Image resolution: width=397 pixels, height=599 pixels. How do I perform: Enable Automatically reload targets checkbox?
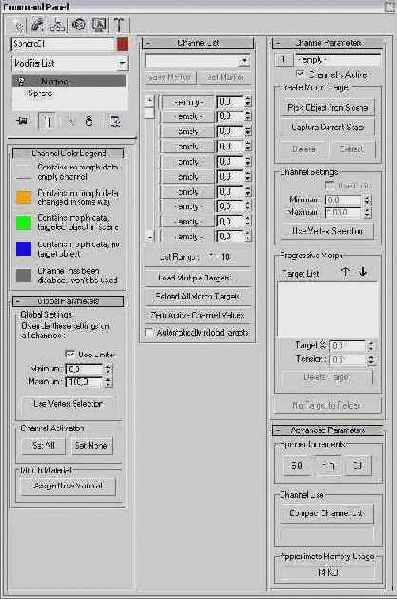(149, 332)
